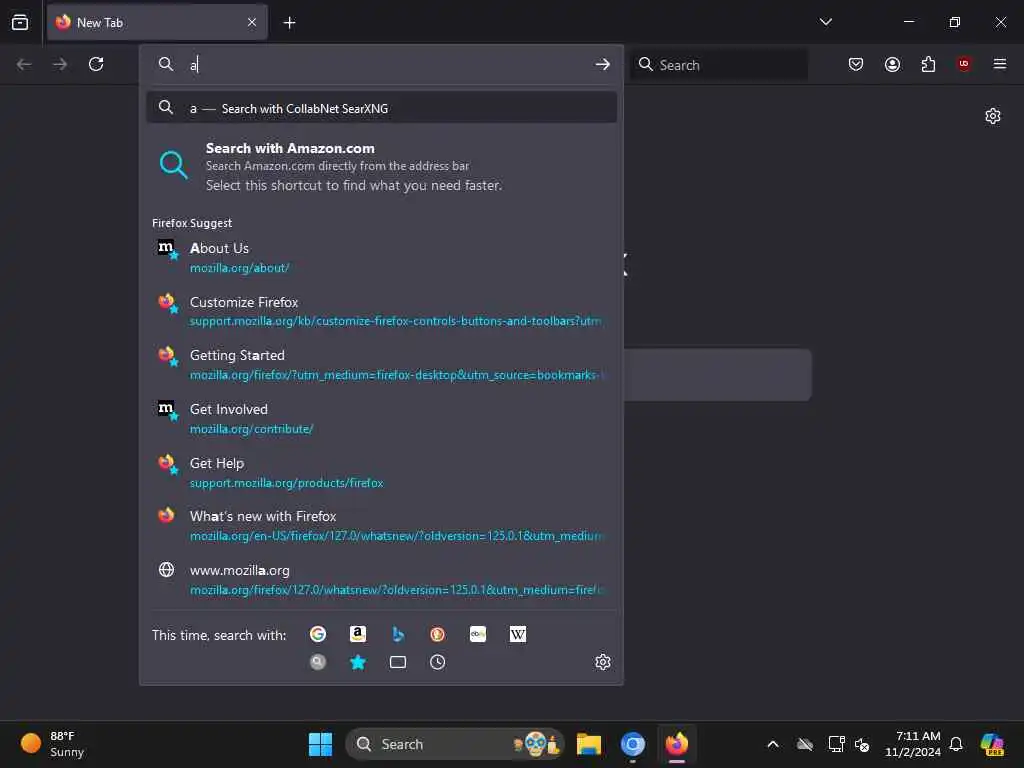The width and height of the screenshot is (1024, 768).
Task: Search open tabs with the tab icon
Action: point(398,662)
